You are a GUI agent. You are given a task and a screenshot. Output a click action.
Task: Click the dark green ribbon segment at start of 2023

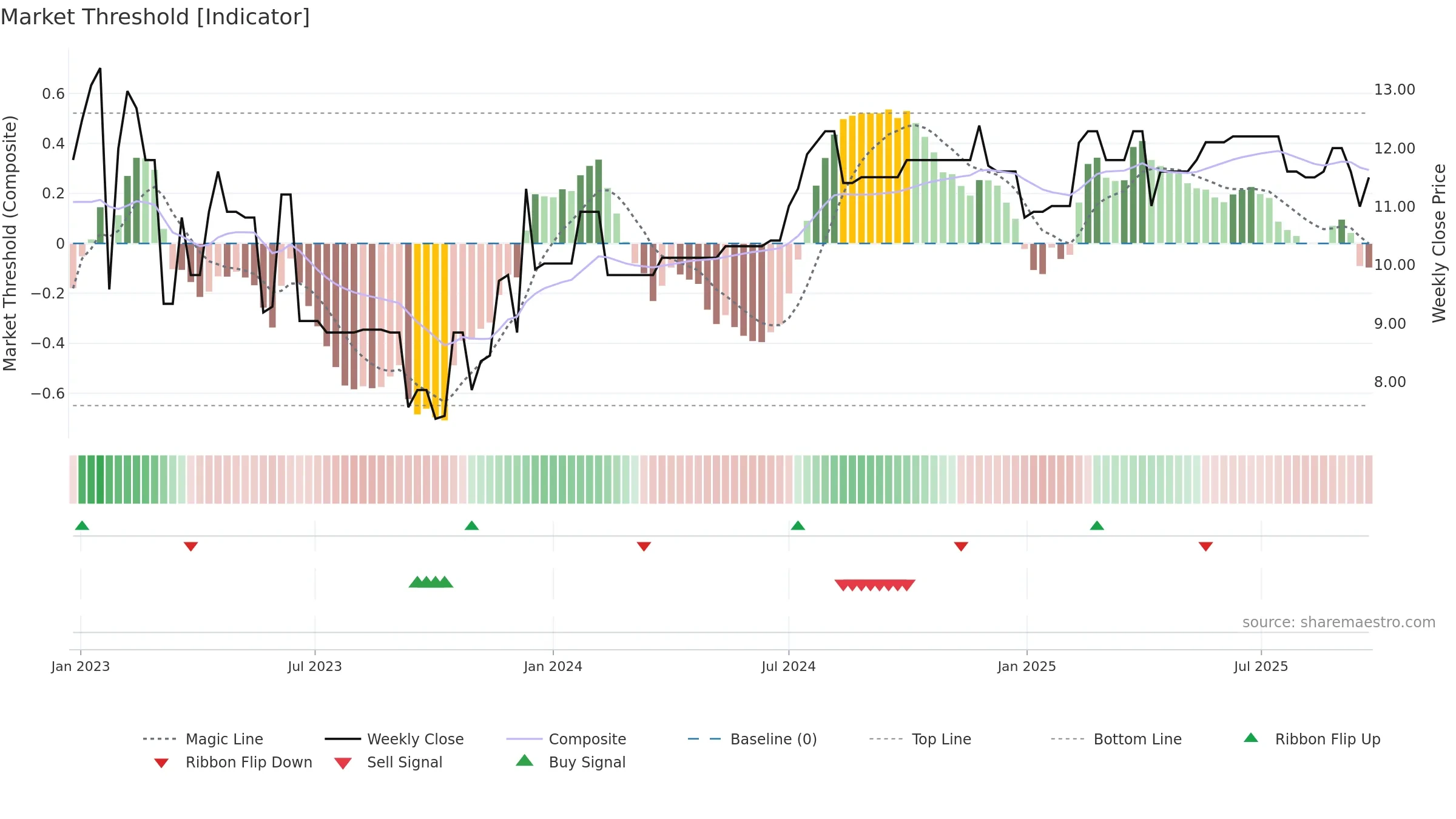coord(100,479)
